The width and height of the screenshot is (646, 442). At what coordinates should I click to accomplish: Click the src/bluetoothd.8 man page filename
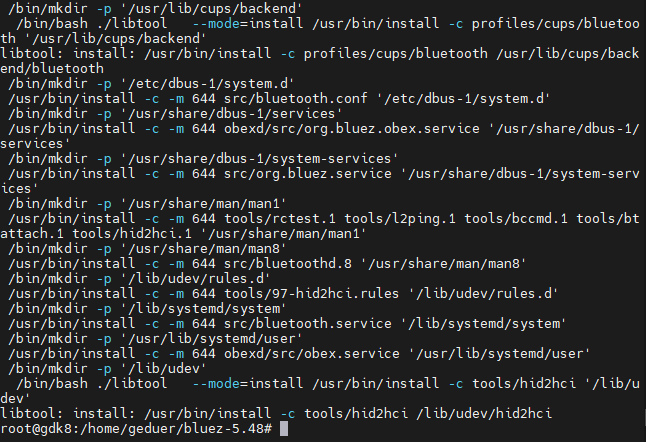point(288,264)
